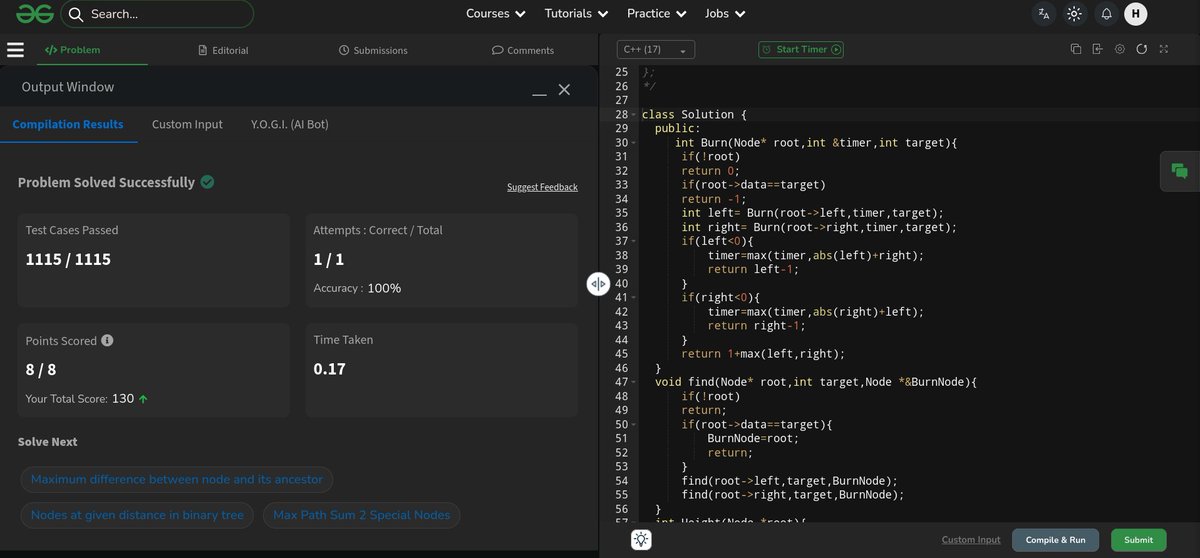Click the reset code refresh icon

(1141, 49)
